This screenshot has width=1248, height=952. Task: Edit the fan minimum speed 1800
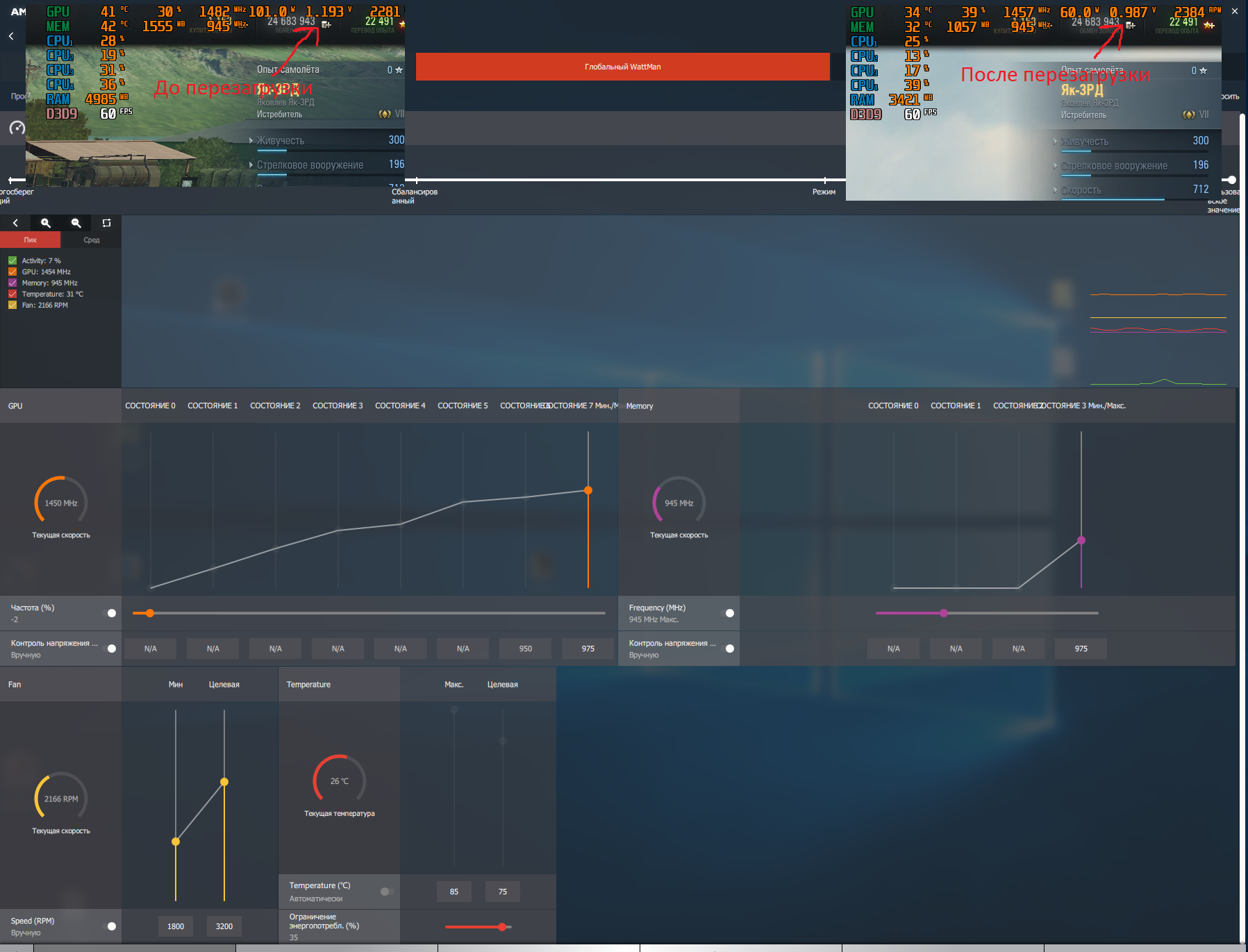click(176, 926)
